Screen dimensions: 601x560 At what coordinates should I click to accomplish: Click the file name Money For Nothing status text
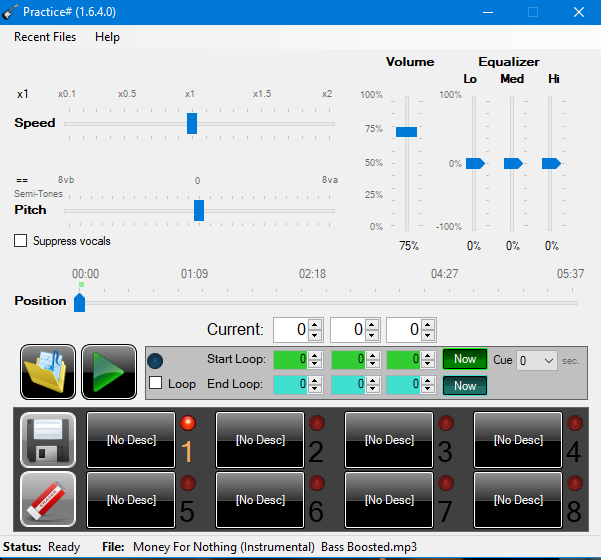pos(275,547)
